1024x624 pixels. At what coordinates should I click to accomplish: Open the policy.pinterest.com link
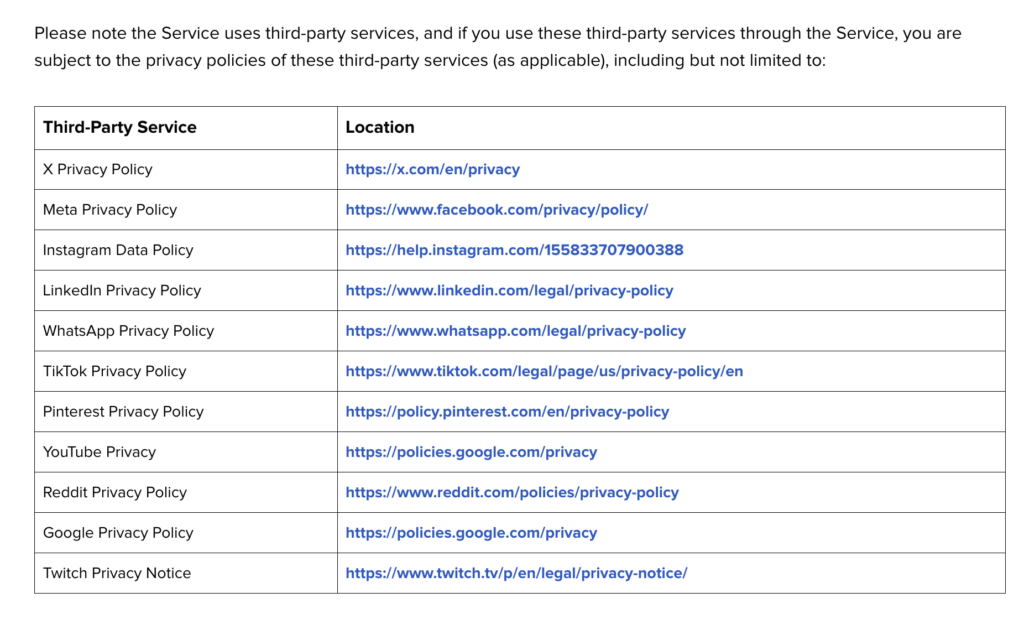(507, 412)
